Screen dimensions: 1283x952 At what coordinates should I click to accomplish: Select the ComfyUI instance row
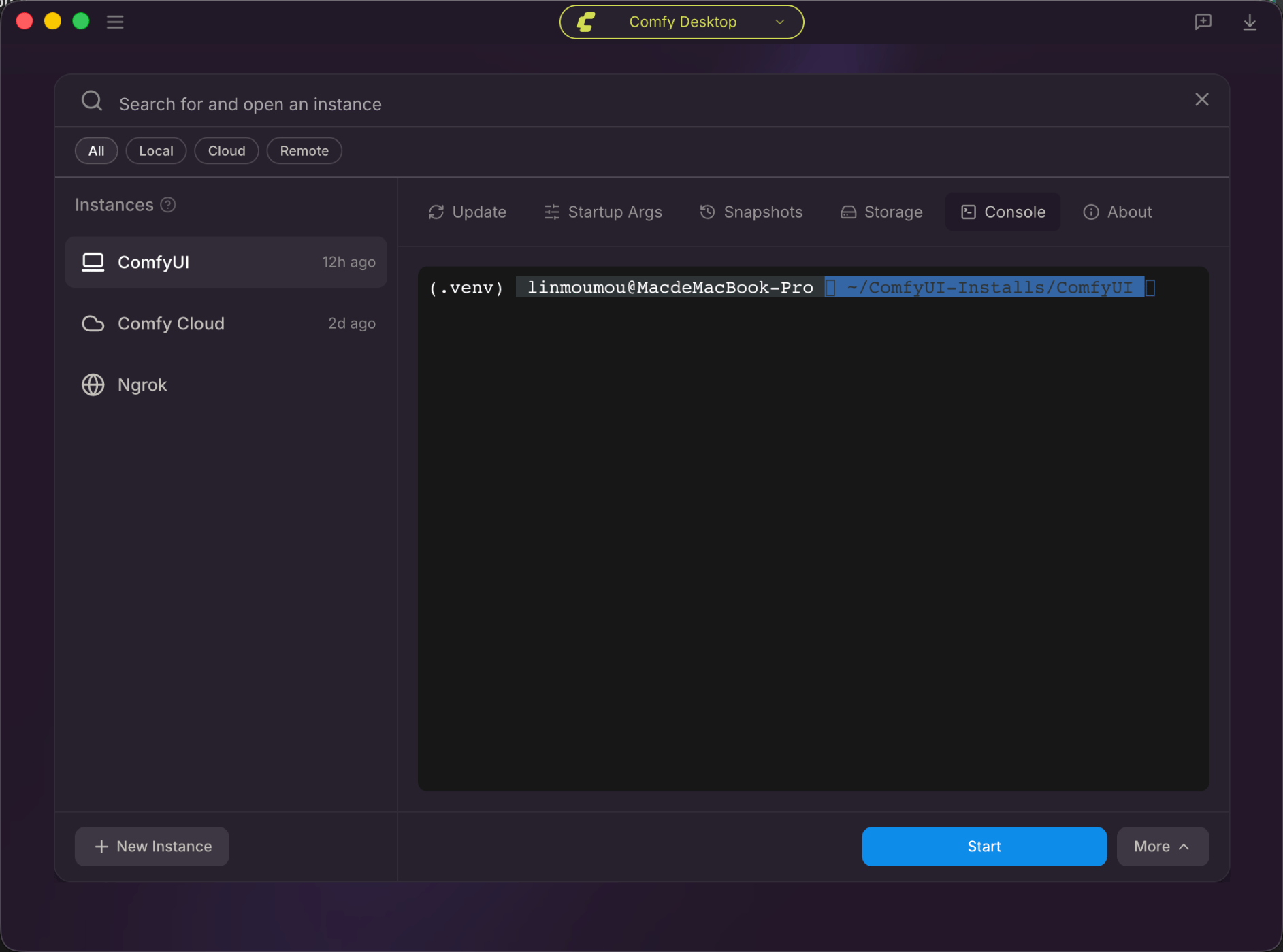pyautogui.click(x=226, y=262)
